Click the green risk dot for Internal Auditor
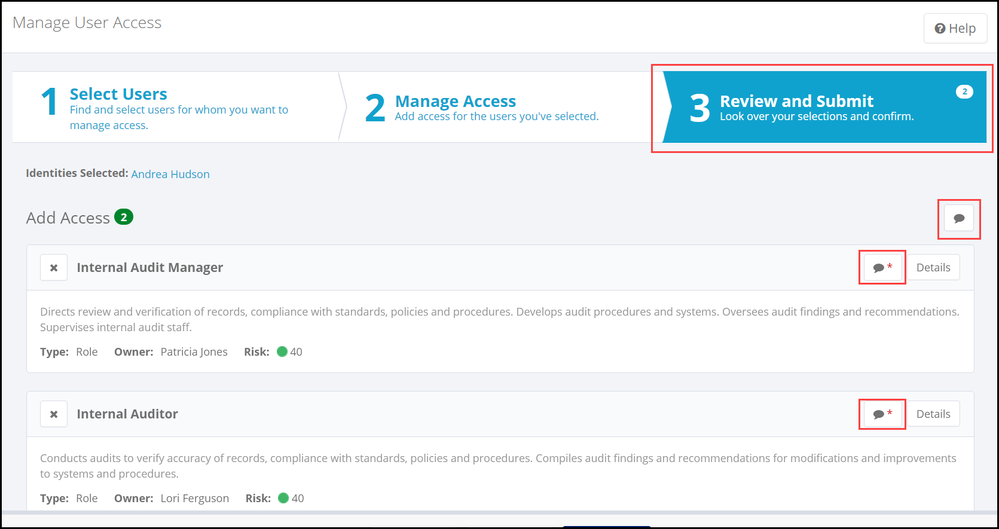Image resolution: width=999 pixels, height=529 pixels. 282,498
